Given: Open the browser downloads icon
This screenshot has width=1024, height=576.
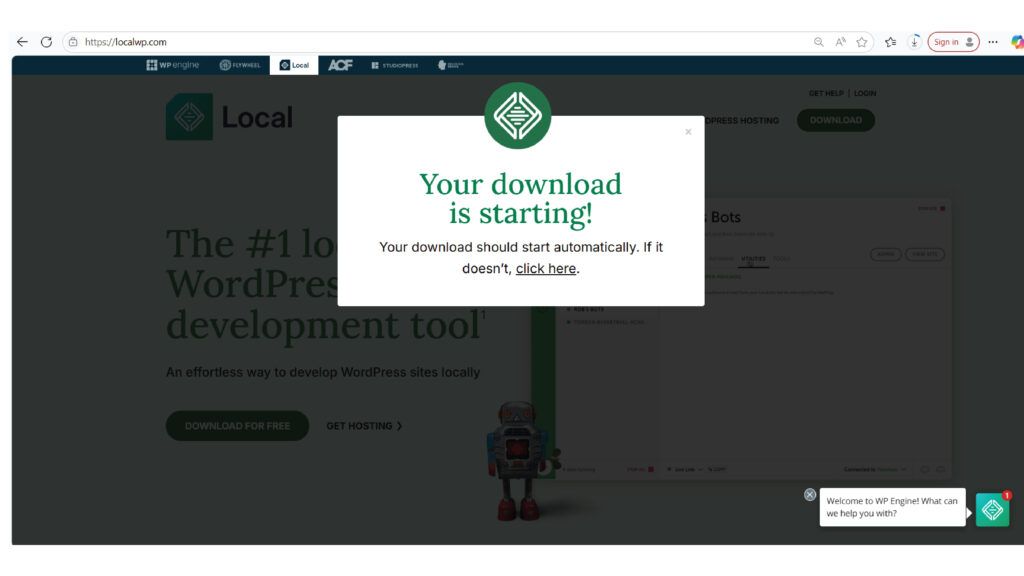Looking at the screenshot, I should pyautogui.click(x=914, y=42).
